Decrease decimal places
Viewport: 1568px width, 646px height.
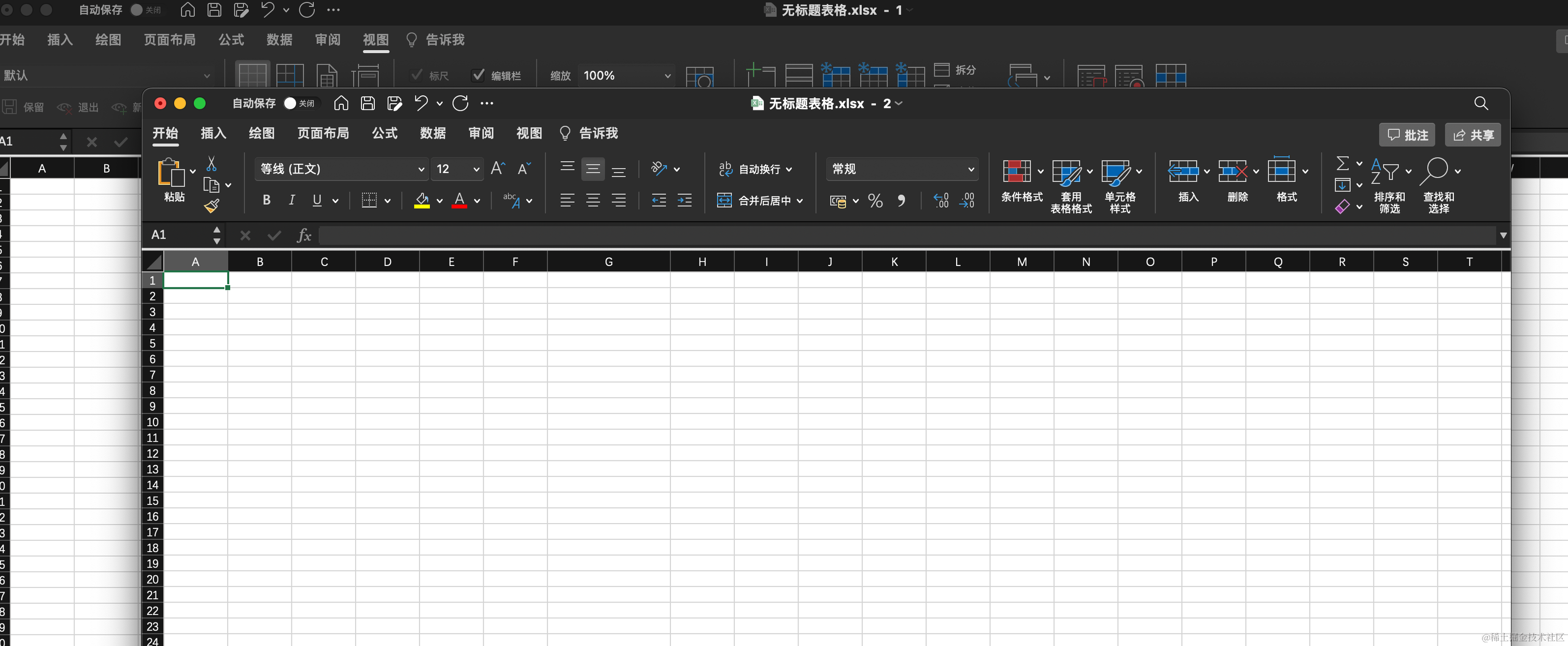(967, 200)
